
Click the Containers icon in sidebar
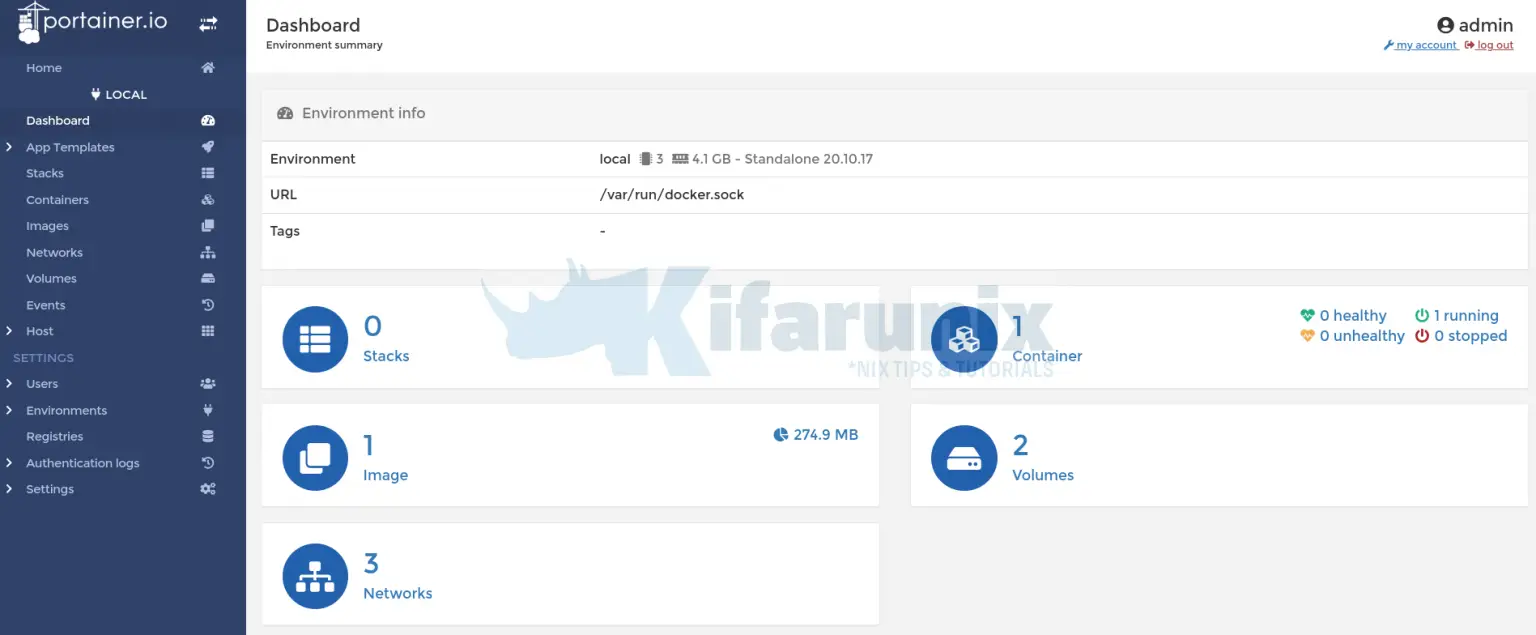coord(208,199)
